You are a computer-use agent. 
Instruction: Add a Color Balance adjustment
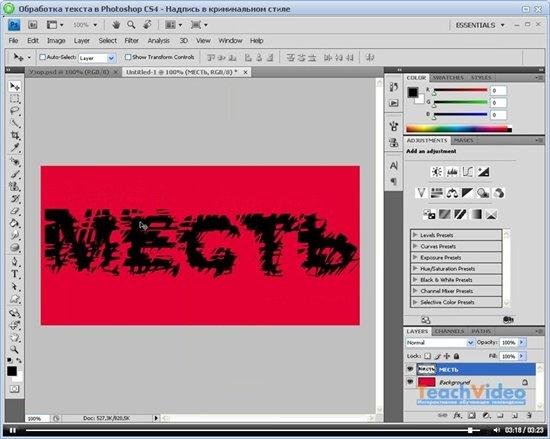[x=452, y=193]
